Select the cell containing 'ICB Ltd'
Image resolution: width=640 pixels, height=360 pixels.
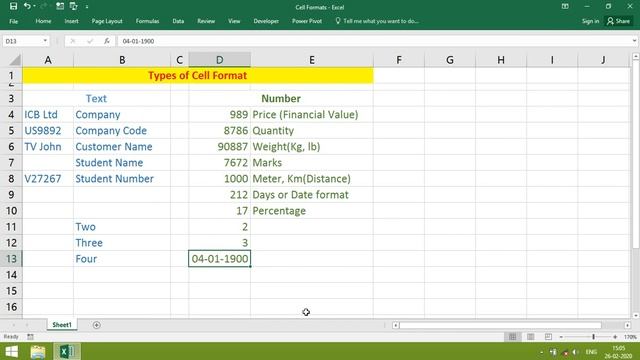coord(48,115)
